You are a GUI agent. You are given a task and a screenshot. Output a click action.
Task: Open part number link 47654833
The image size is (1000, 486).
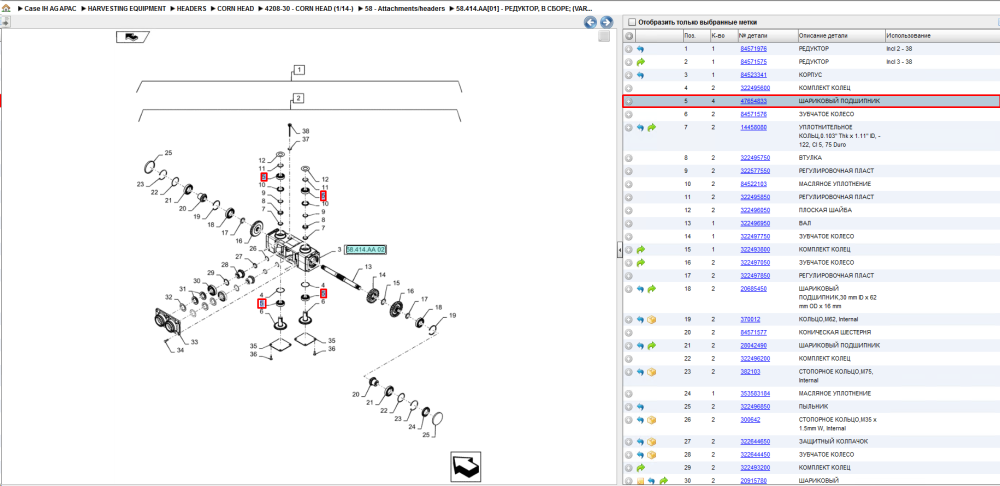753,101
